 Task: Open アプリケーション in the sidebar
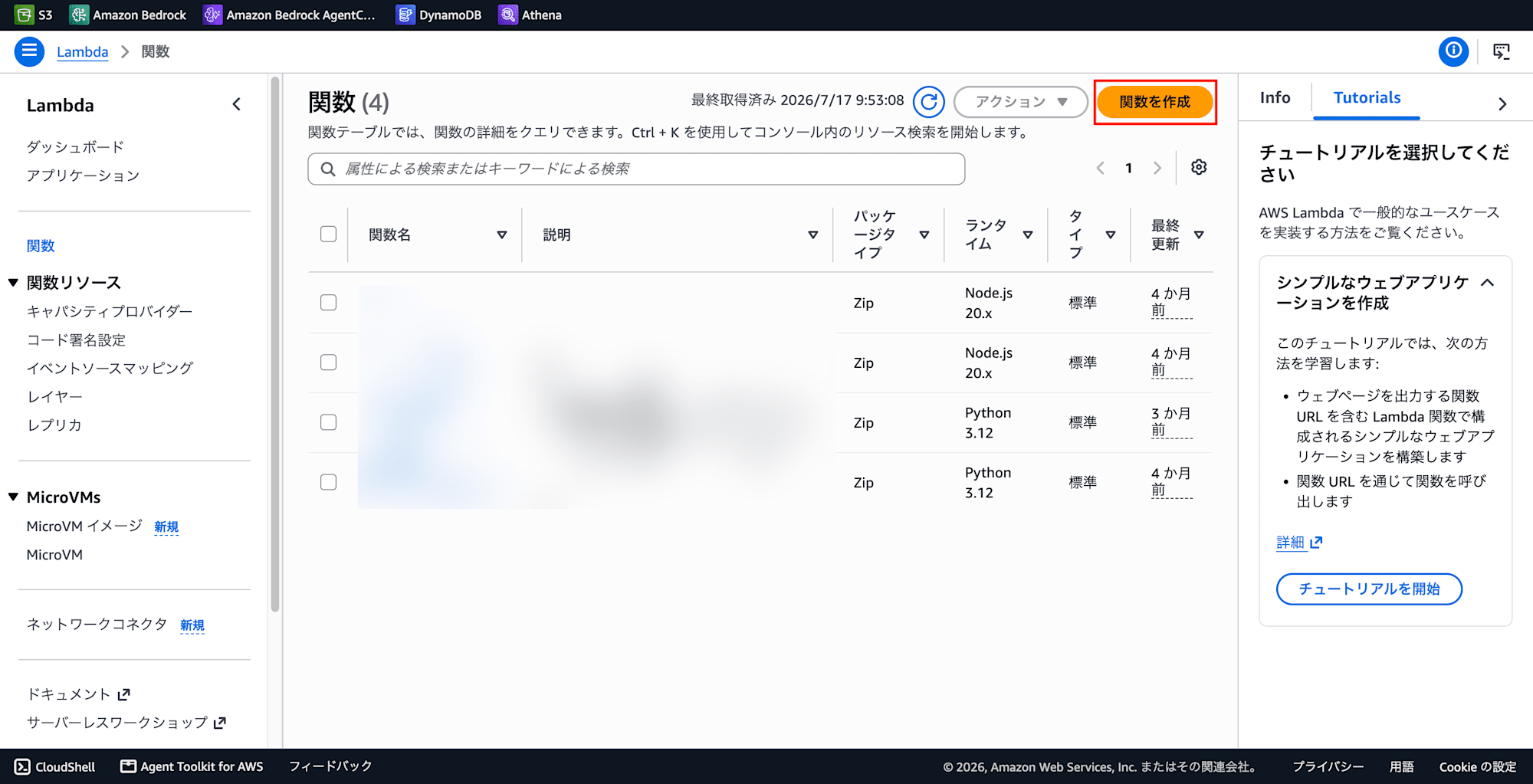(x=83, y=175)
